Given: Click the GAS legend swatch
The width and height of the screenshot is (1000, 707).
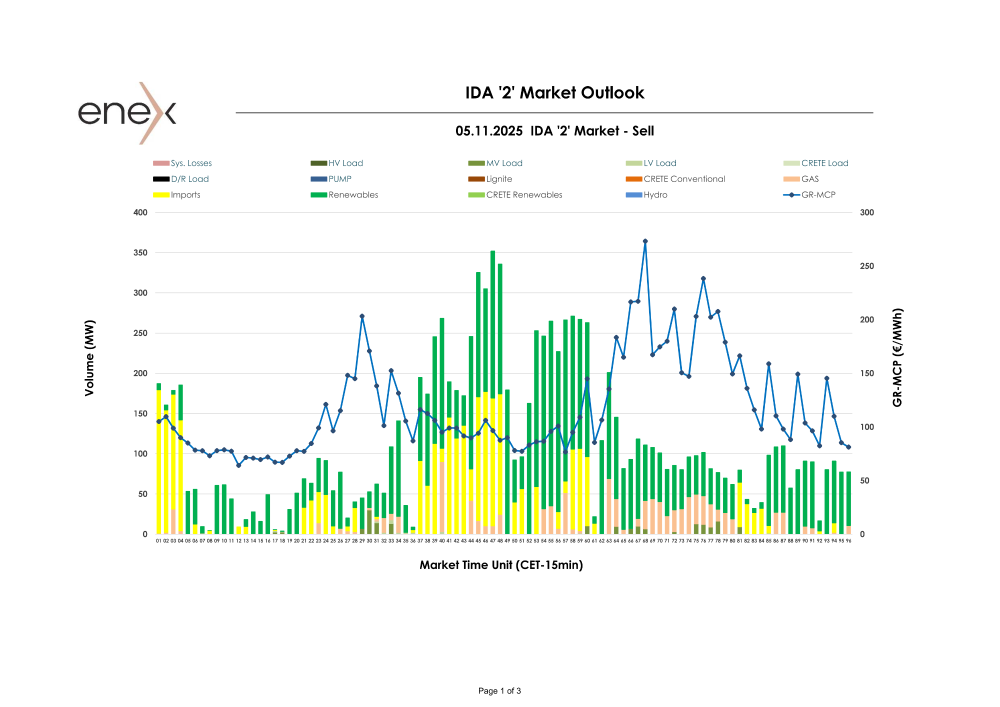Looking at the screenshot, I should [792, 179].
